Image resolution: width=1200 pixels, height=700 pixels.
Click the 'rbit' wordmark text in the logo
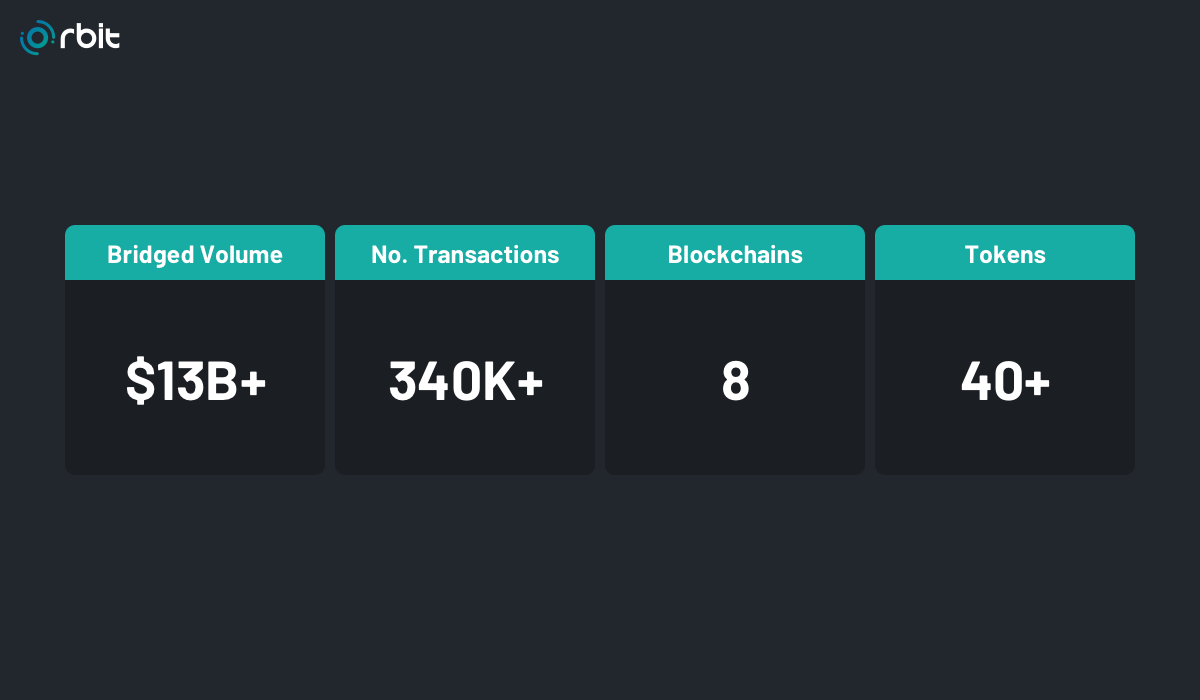click(90, 37)
